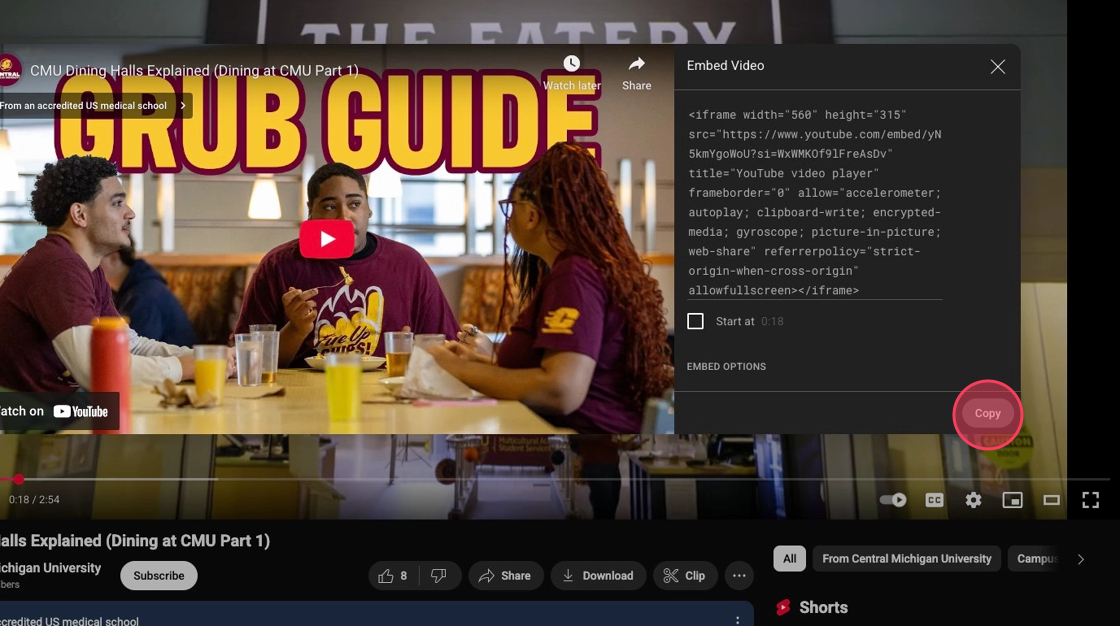Click the Shorts section icon
The height and width of the screenshot is (626, 1120).
[x=783, y=607]
